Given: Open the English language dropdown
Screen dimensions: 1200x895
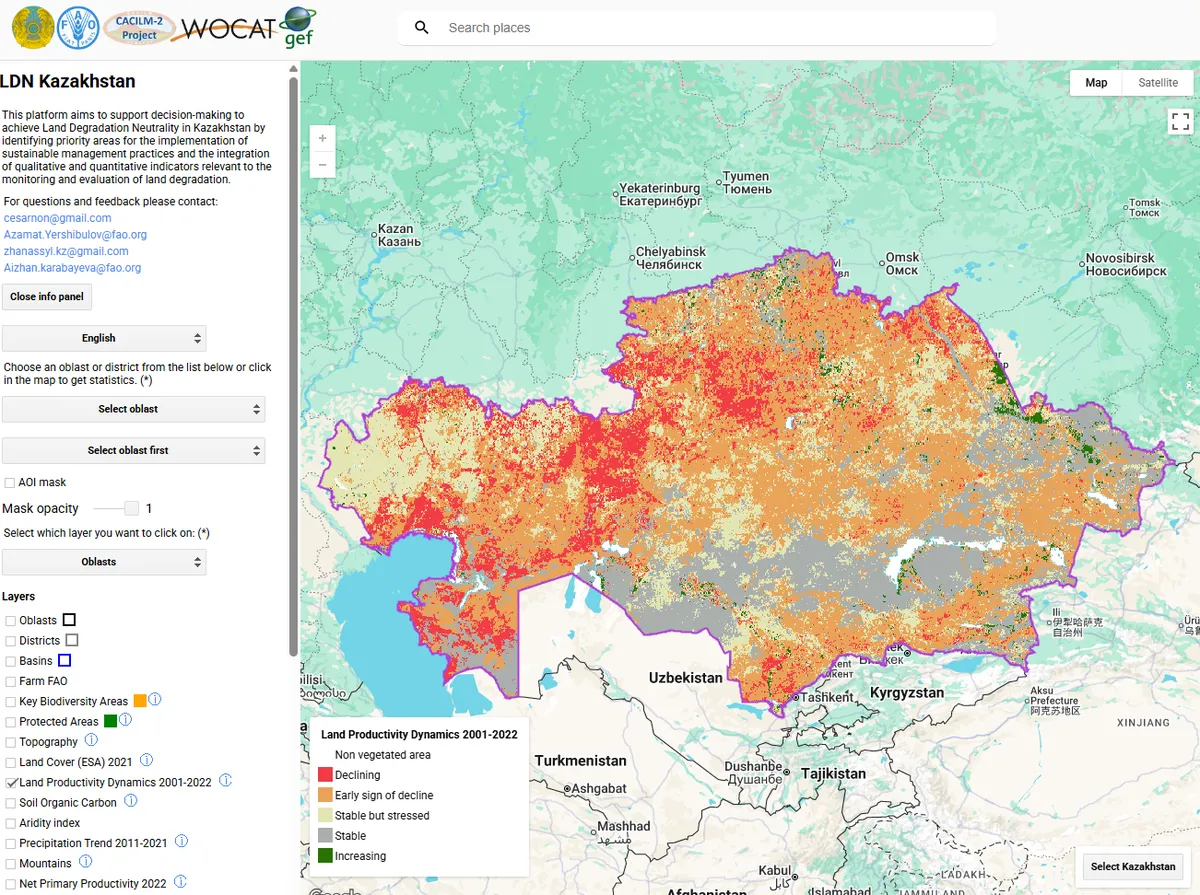Looking at the screenshot, I should pyautogui.click(x=104, y=338).
